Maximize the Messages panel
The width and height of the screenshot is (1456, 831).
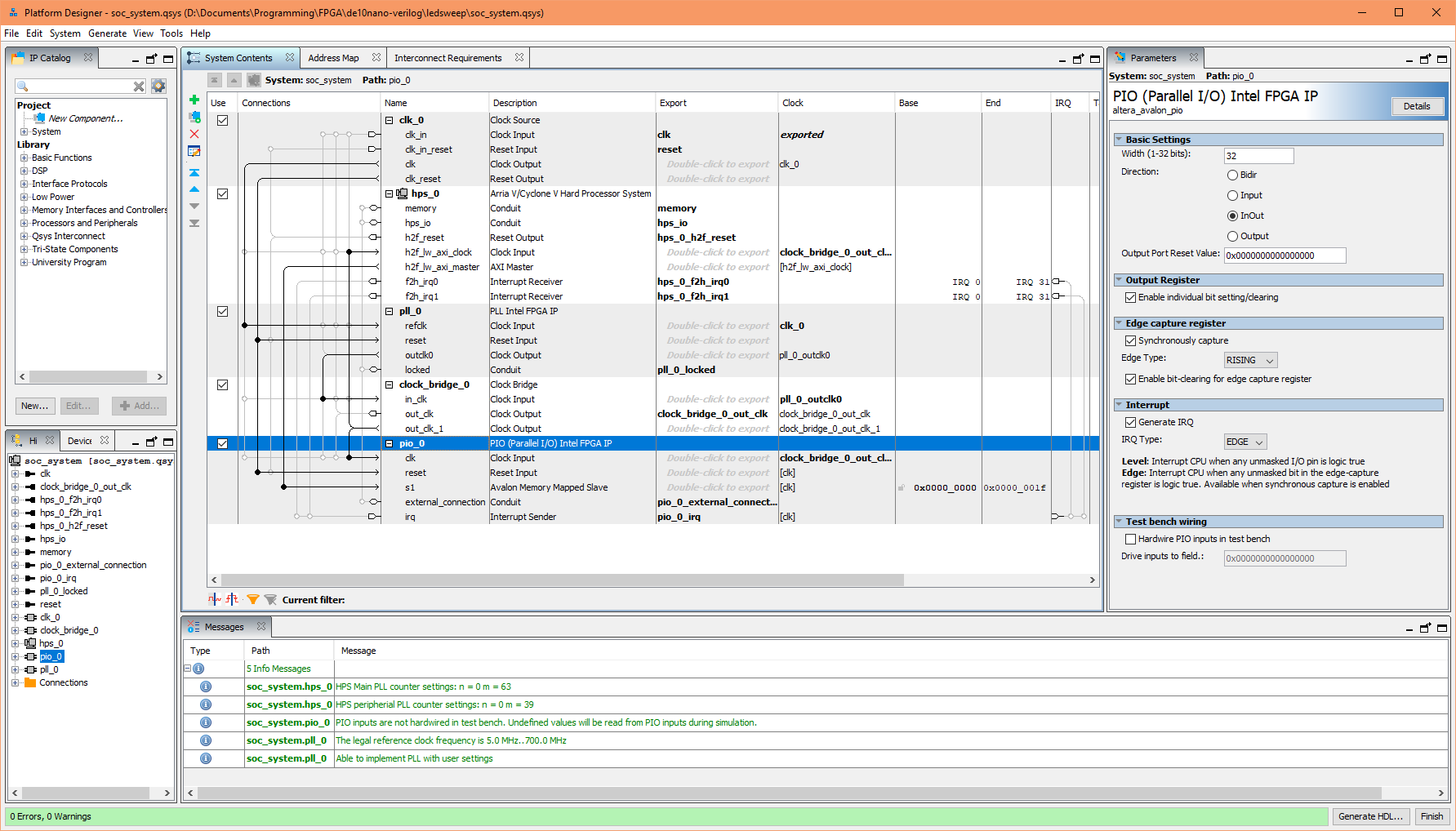click(1442, 628)
